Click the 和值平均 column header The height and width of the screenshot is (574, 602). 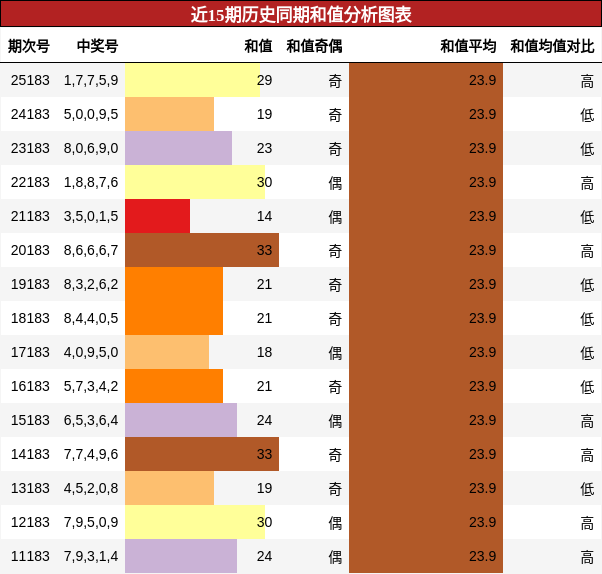468,46
